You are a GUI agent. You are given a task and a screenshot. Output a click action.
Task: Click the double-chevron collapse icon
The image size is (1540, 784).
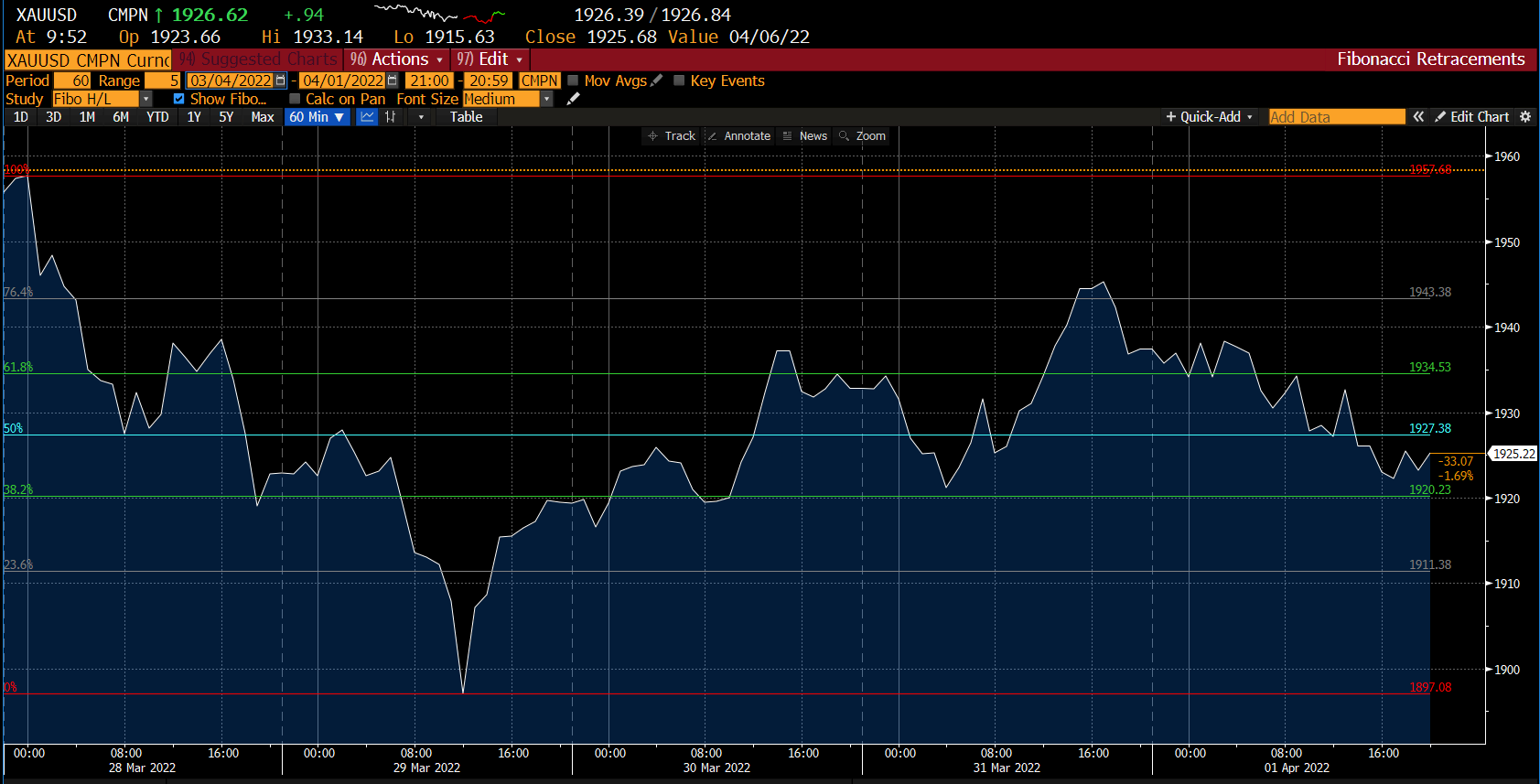(x=1418, y=117)
